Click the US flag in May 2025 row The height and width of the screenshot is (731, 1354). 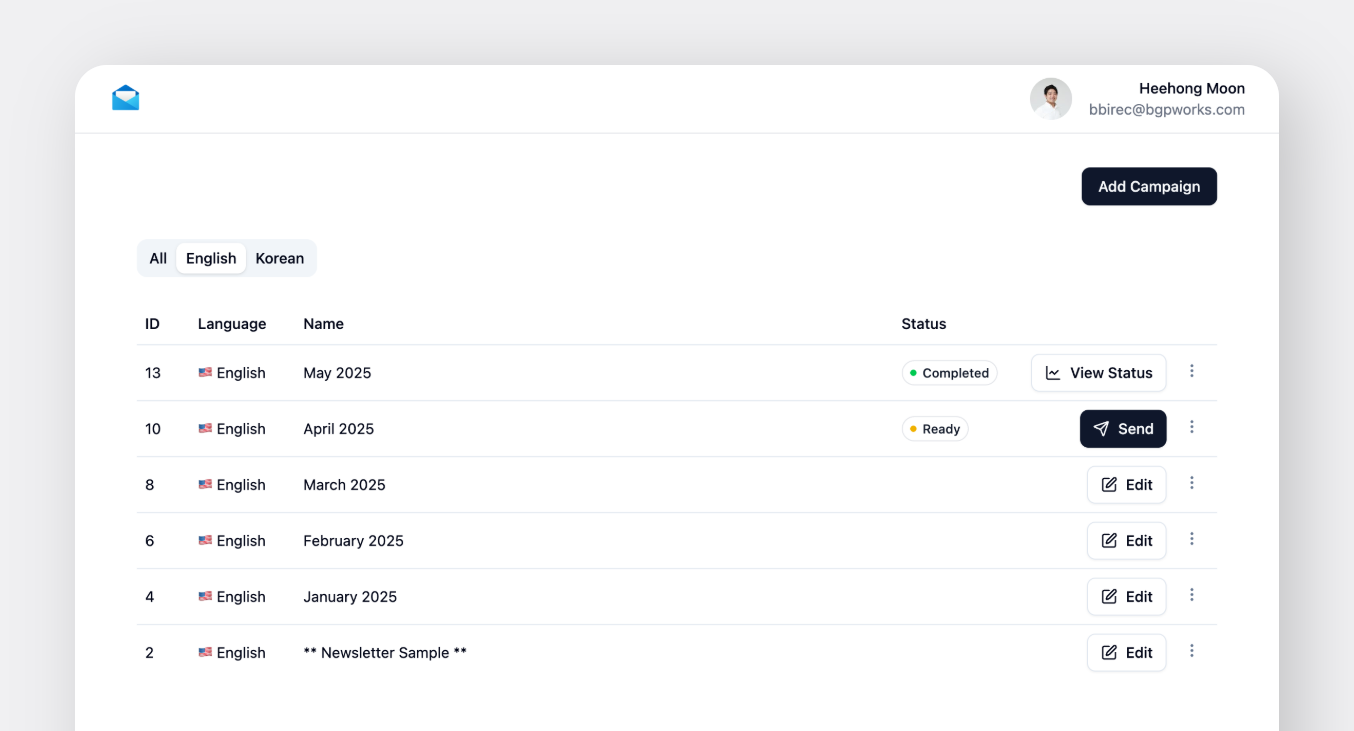tap(205, 372)
